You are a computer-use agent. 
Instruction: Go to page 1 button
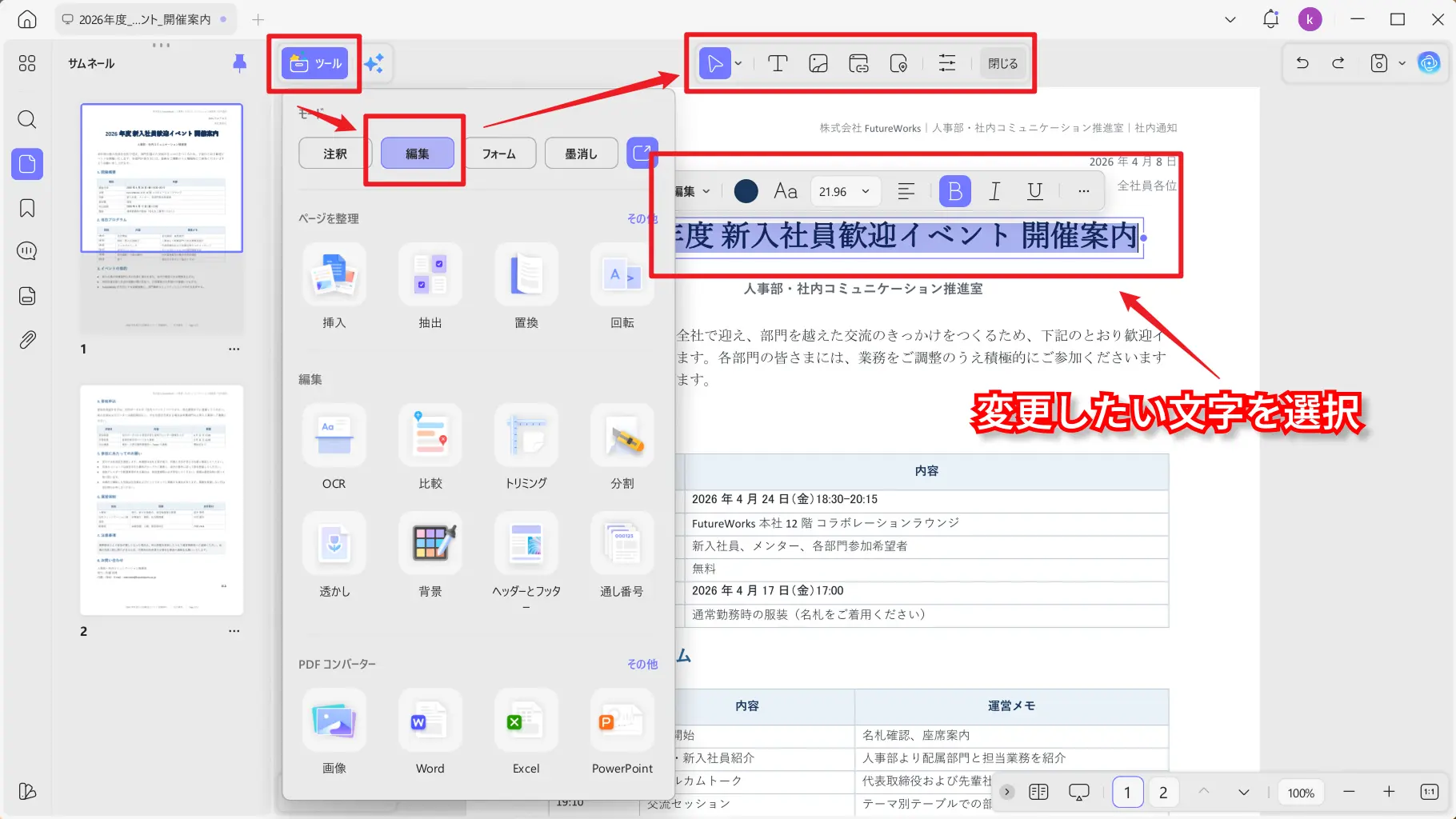coord(1127,792)
